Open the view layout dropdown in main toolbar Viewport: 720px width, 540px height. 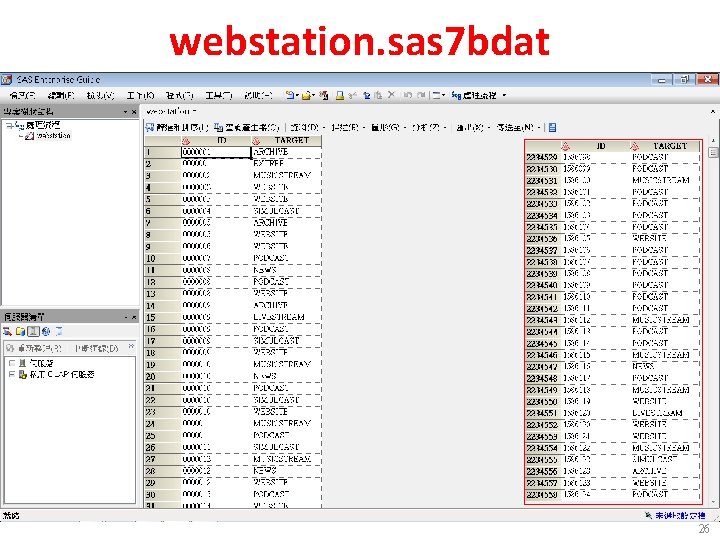pos(439,95)
